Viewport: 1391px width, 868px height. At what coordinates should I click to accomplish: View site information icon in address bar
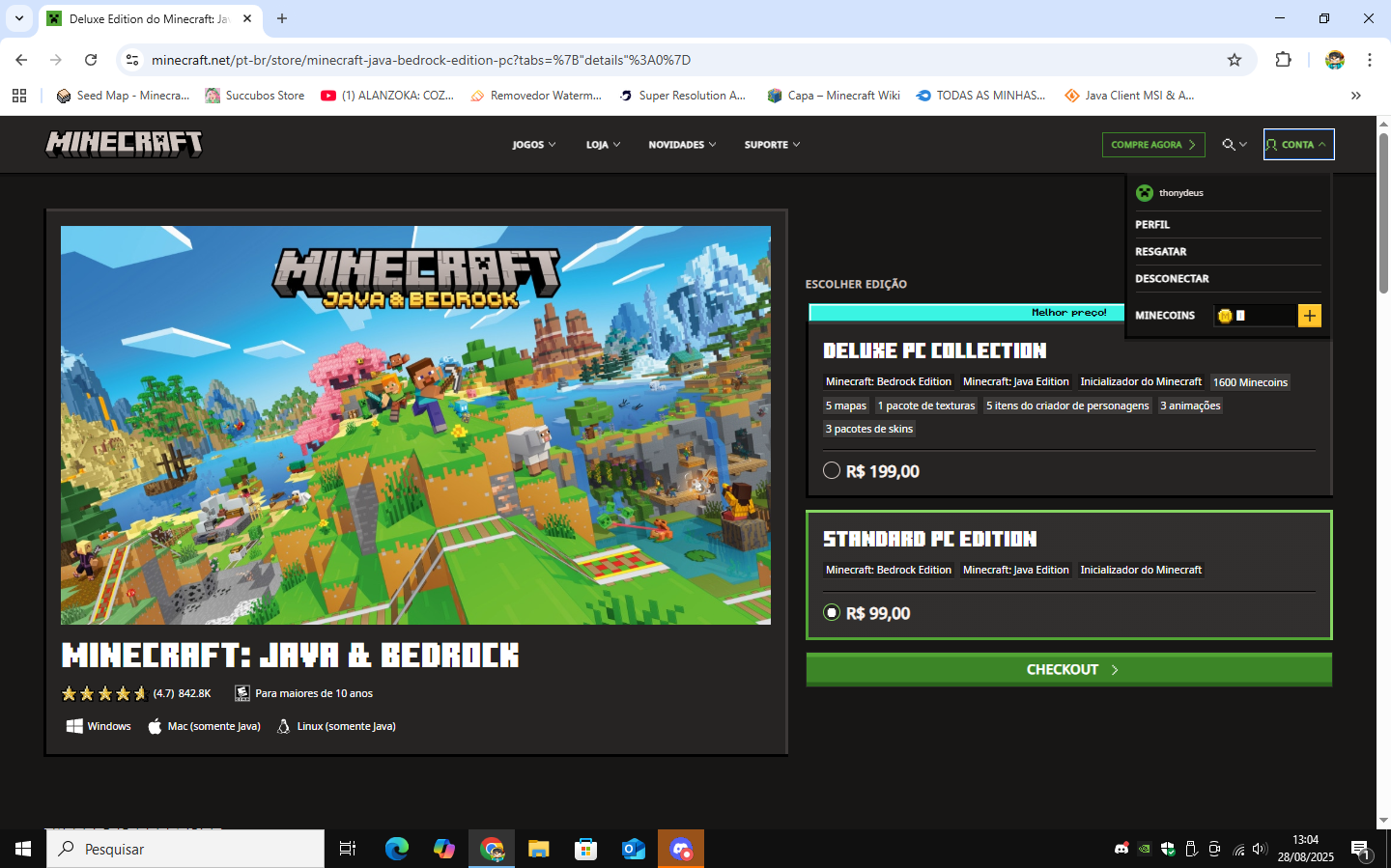point(132,60)
